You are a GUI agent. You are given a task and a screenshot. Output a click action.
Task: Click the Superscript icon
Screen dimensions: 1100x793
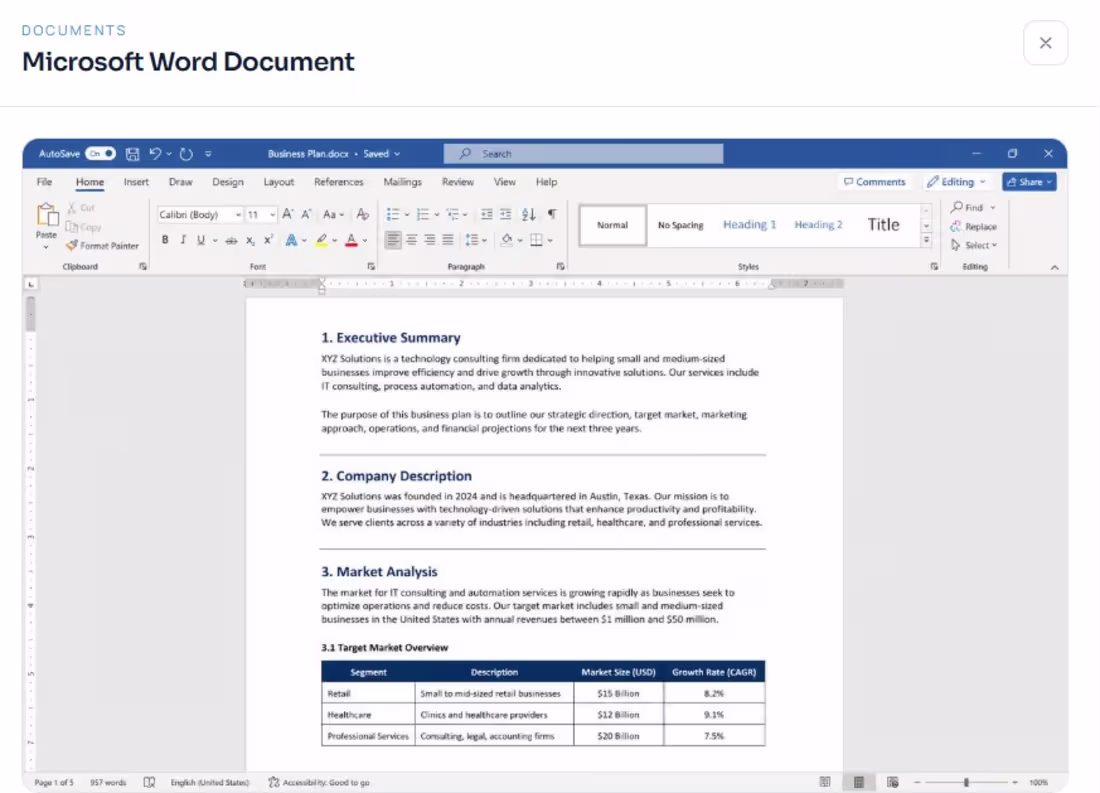point(268,240)
